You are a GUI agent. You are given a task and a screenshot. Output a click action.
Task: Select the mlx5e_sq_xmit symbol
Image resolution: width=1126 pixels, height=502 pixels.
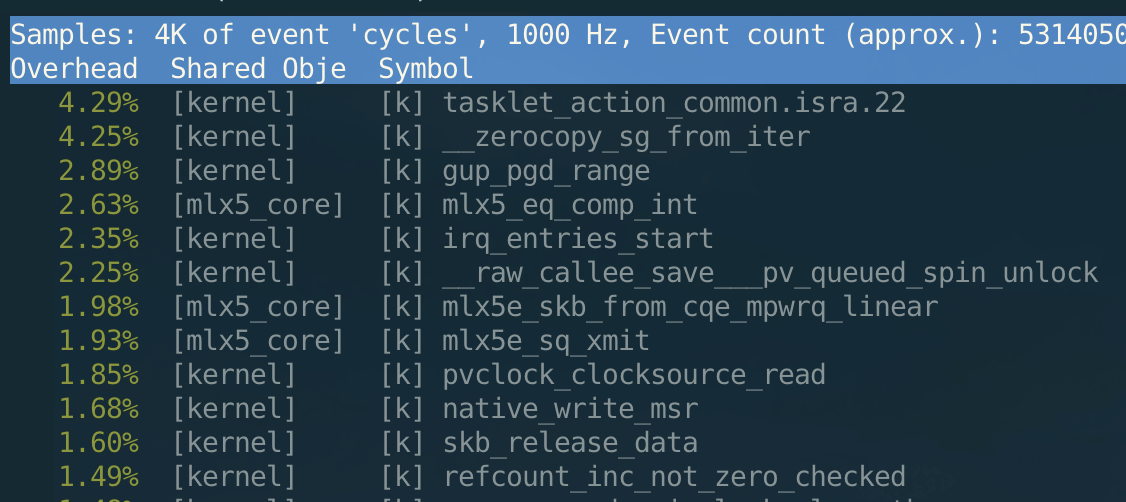[546, 341]
